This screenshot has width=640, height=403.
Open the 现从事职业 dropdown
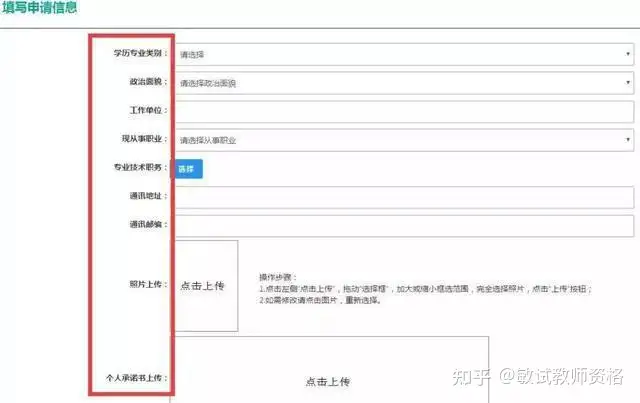click(x=404, y=140)
